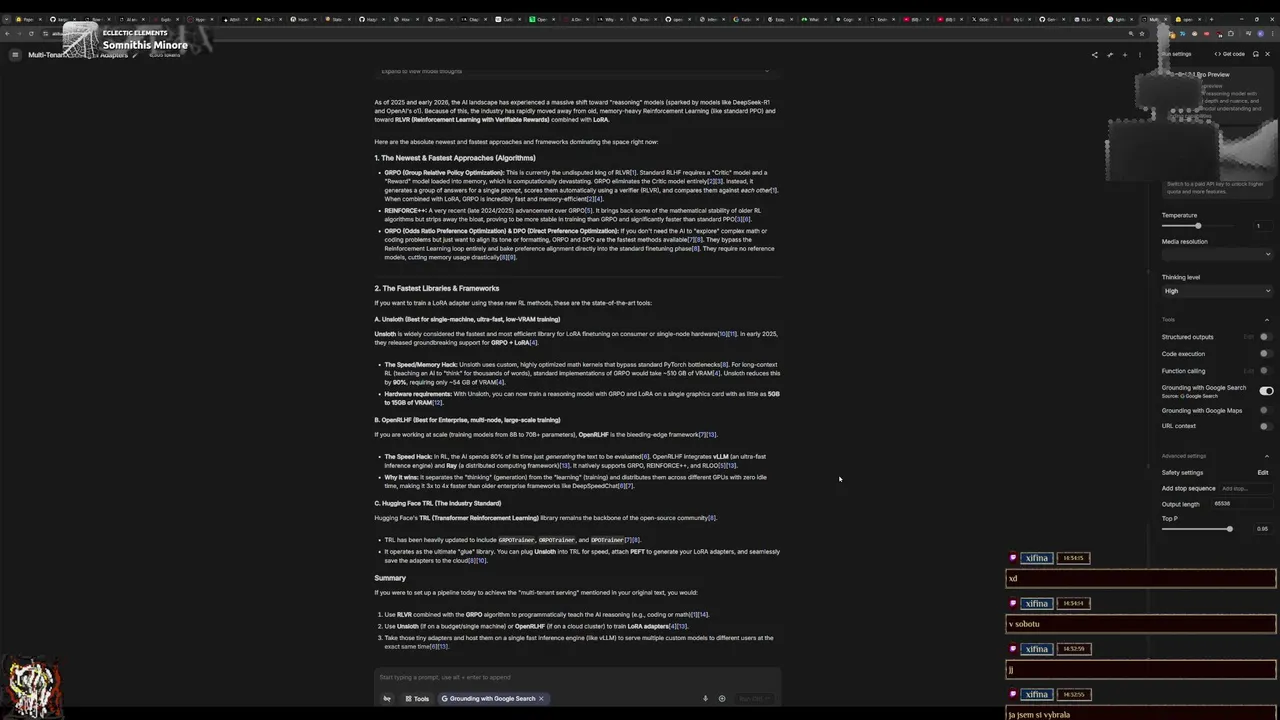The width and height of the screenshot is (1280, 720).
Task: Open the three-dot more options menu
Action: 1140,54
